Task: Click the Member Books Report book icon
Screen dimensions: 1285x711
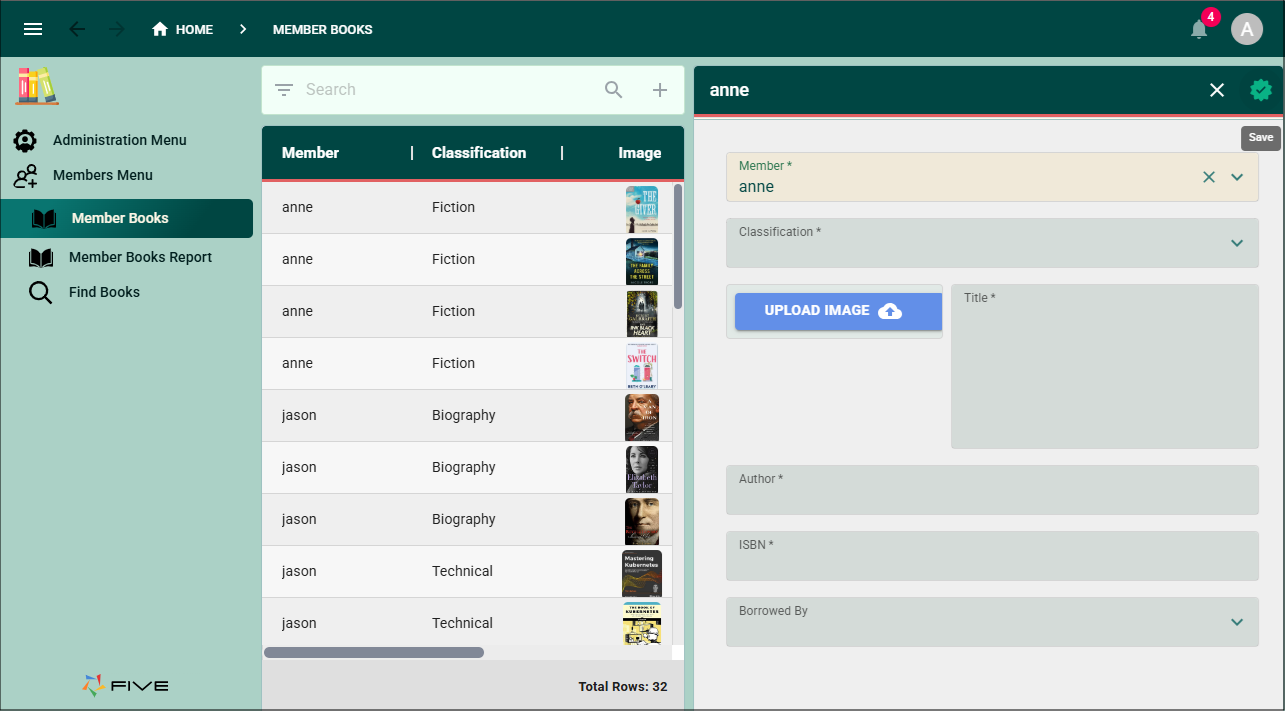Action: click(41, 258)
